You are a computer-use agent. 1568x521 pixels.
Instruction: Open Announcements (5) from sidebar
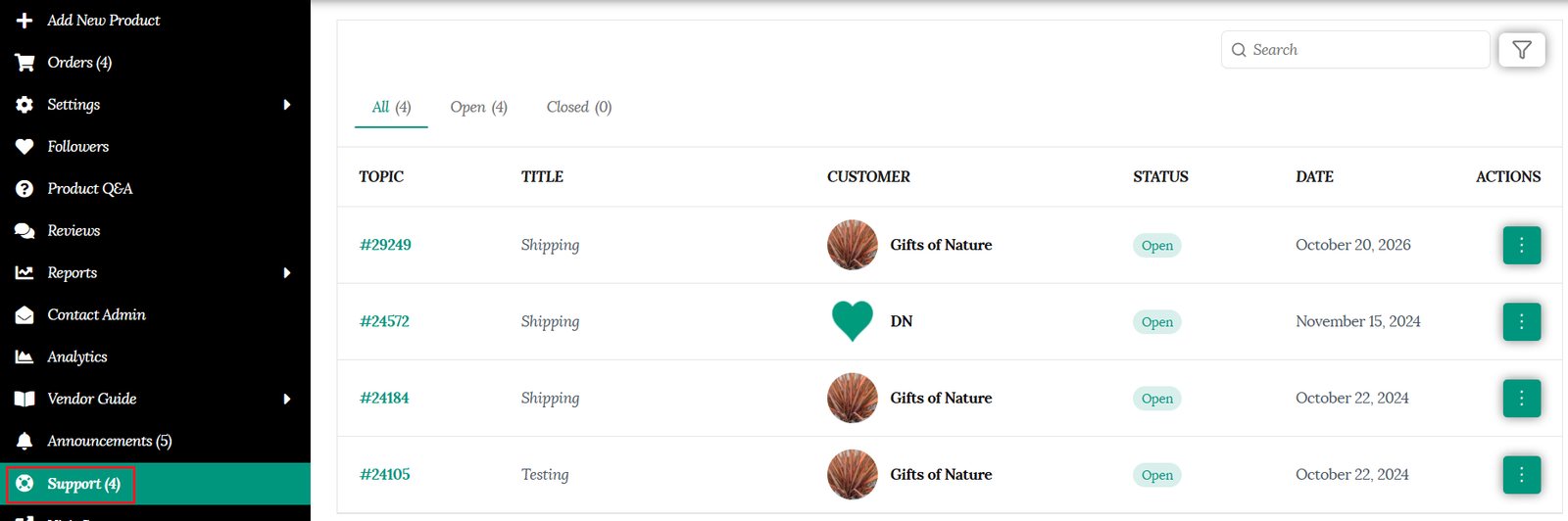tap(110, 441)
